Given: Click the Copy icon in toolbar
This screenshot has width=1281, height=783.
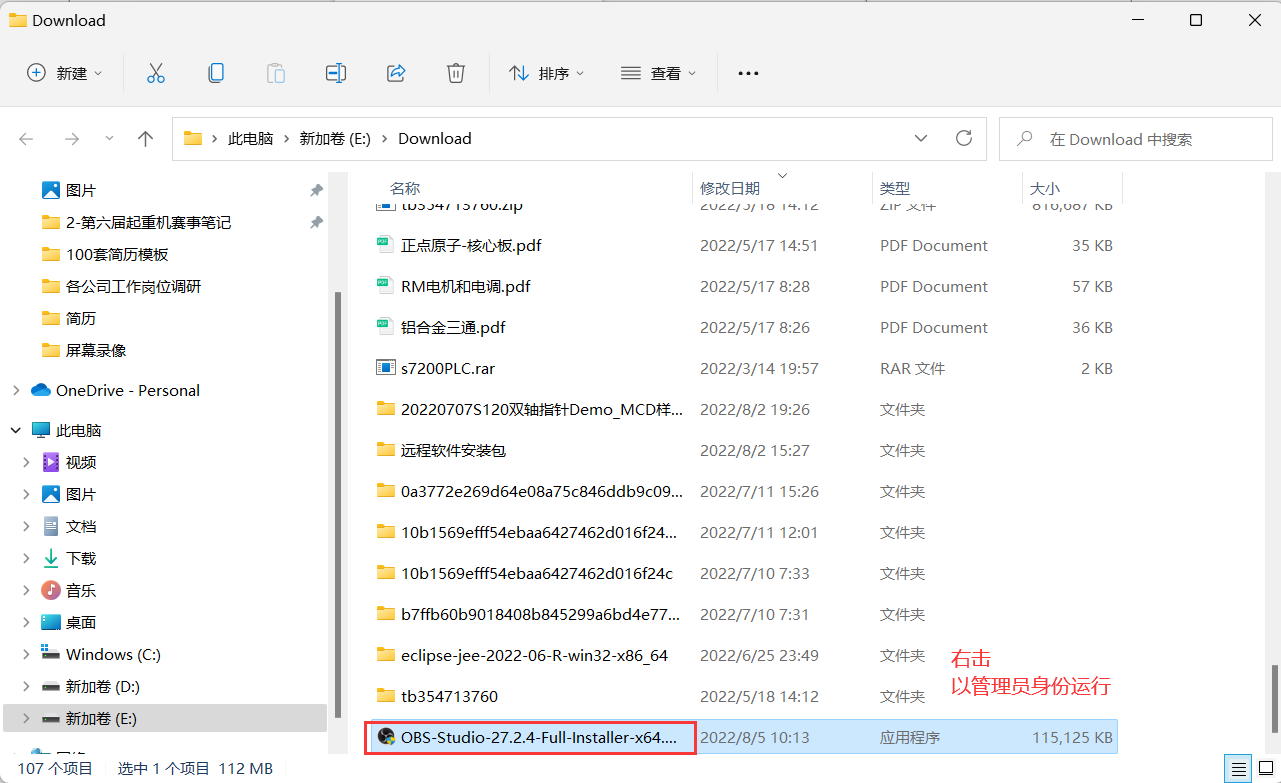Looking at the screenshot, I should 215,73.
